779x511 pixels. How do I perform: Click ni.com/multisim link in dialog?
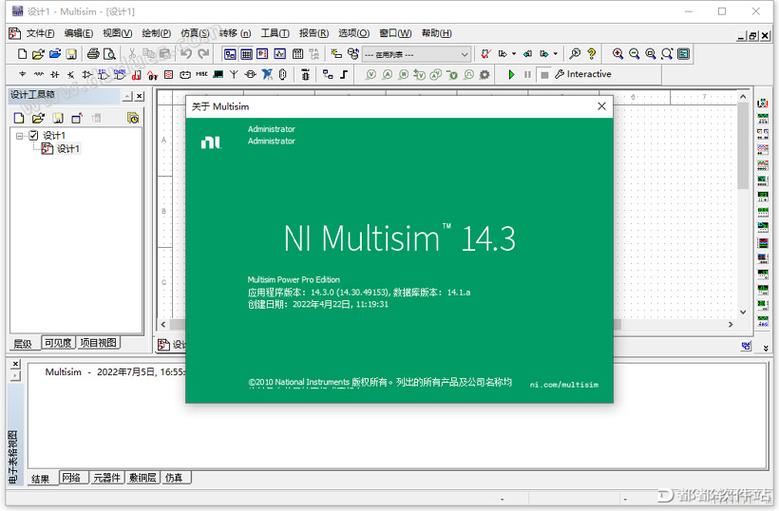click(564, 384)
